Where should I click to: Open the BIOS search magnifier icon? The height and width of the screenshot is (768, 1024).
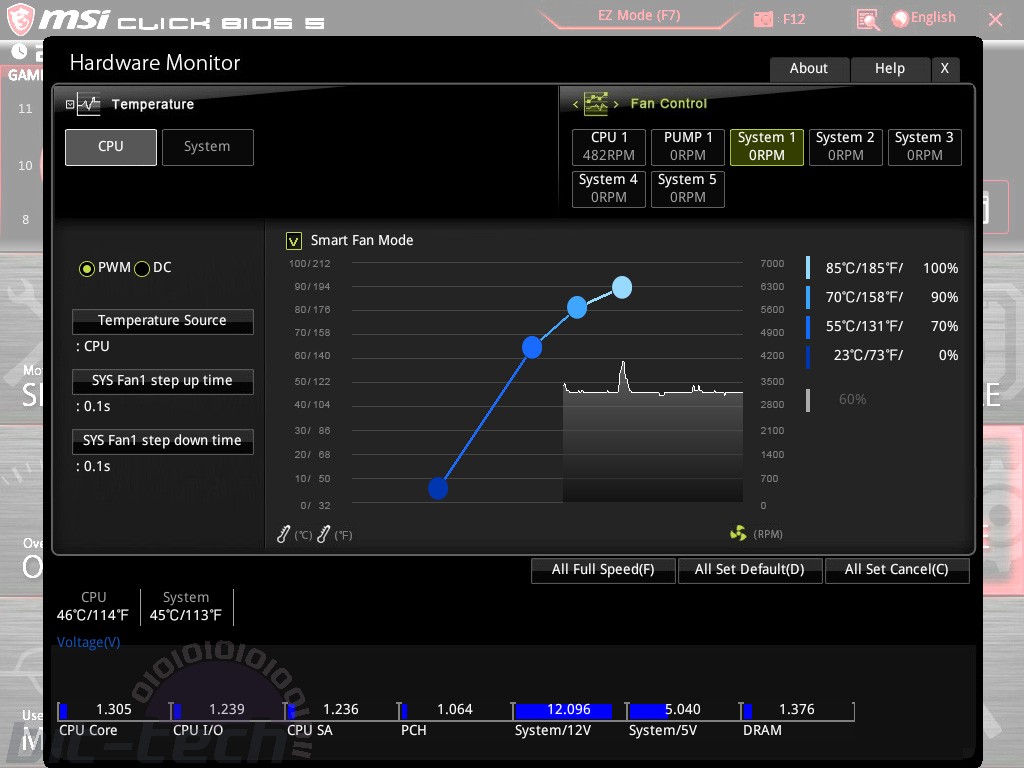(867, 20)
